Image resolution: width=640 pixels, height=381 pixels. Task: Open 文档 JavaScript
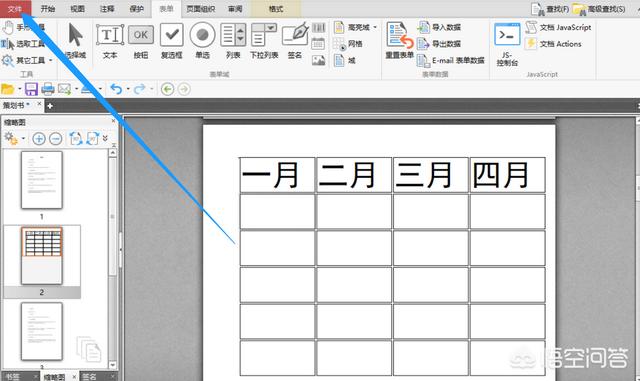(558, 27)
